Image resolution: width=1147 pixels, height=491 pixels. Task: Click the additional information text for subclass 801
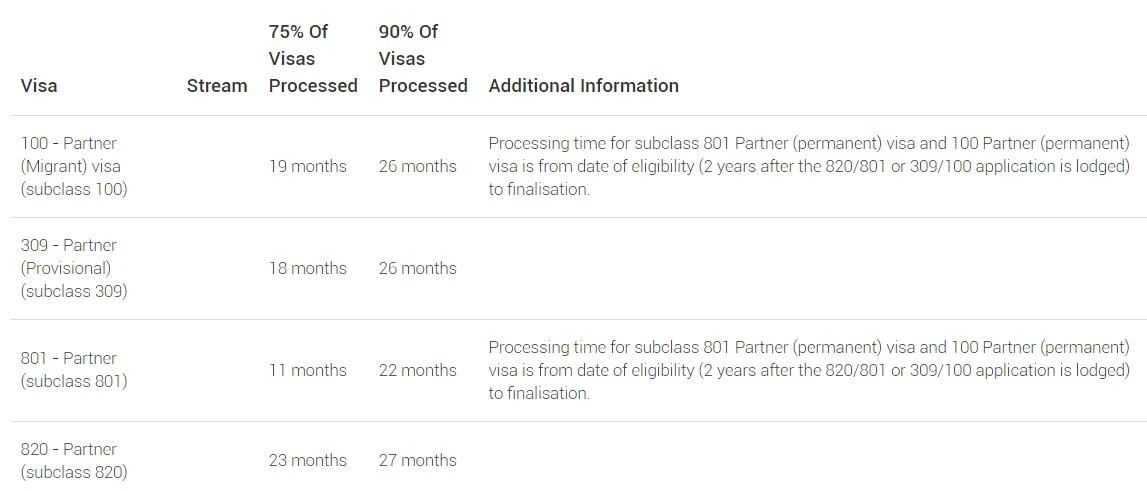(809, 370)
